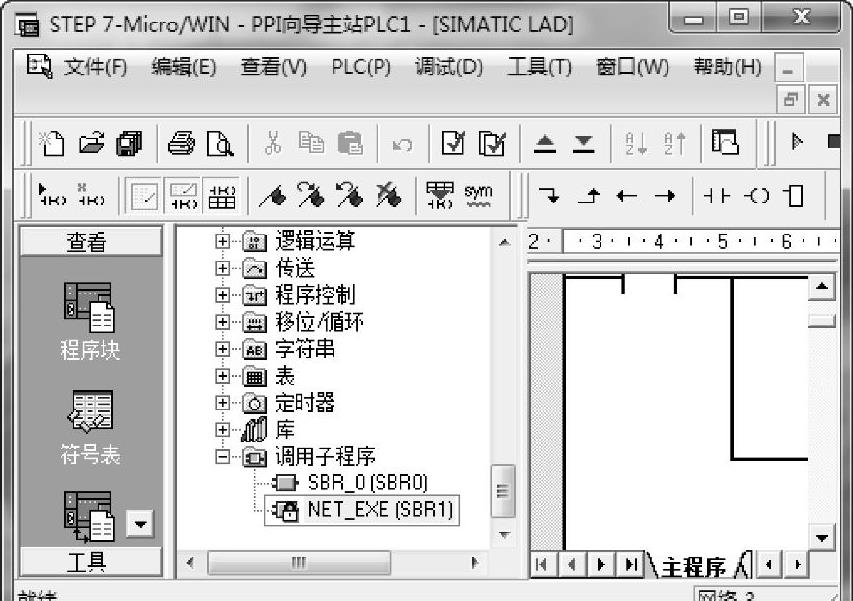
Task: Draw line left arrow tool
Action: 627,195
